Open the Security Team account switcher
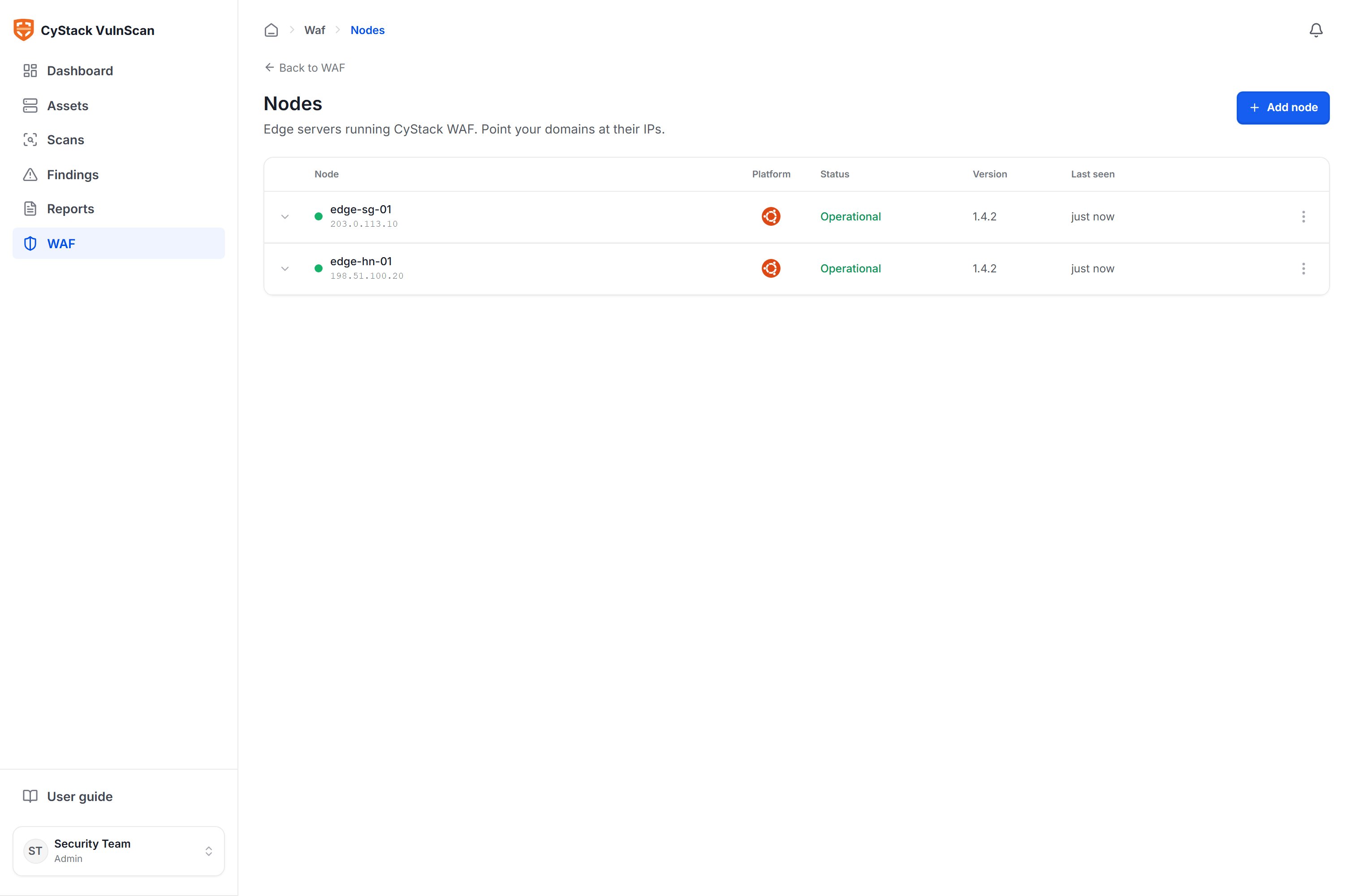Screen dimensions: 1355x896 coord(119,851)
